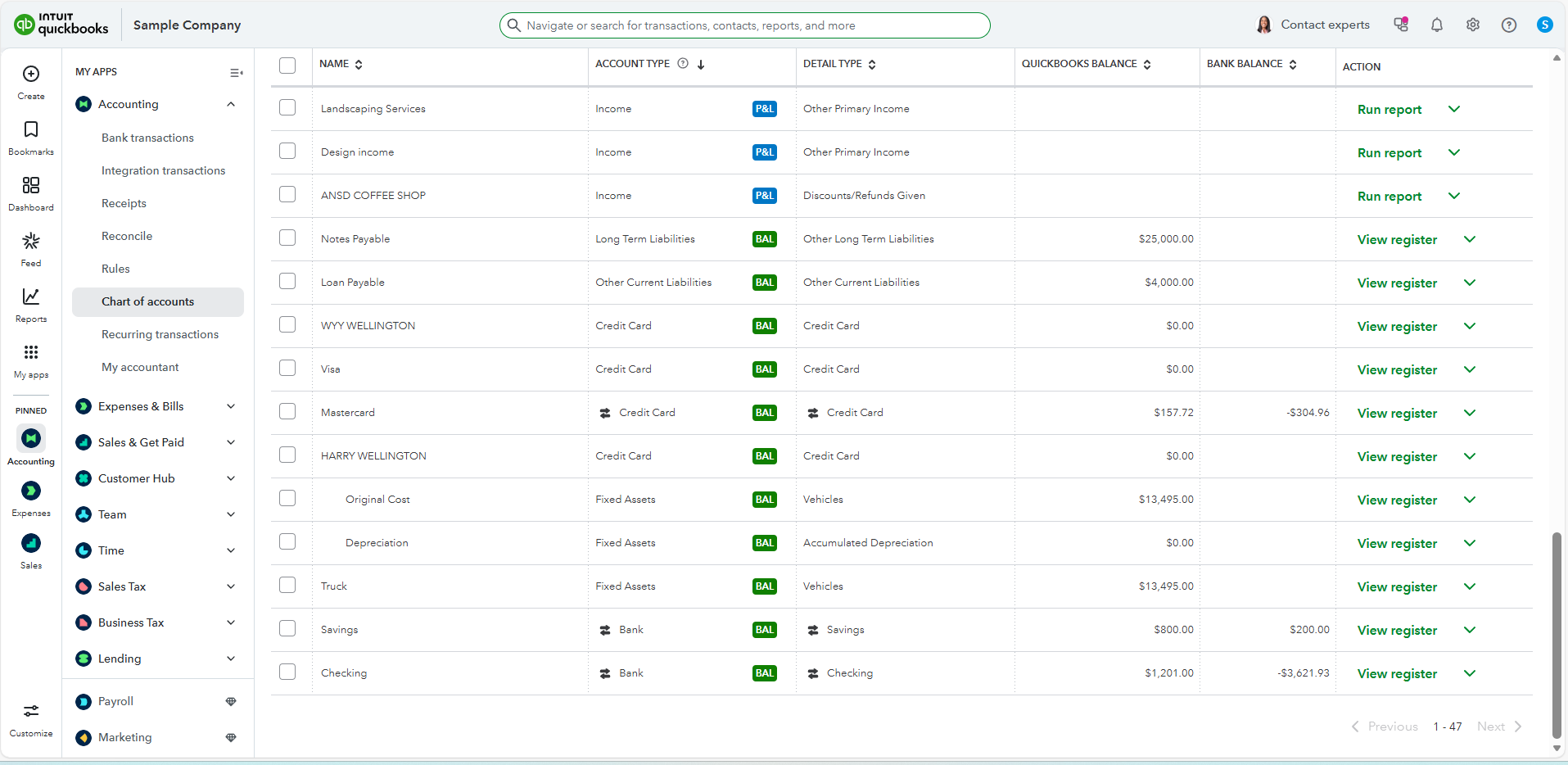Click the Create plus icon
The width and height of the screenshot is (1568, 765).
(31, 75)
